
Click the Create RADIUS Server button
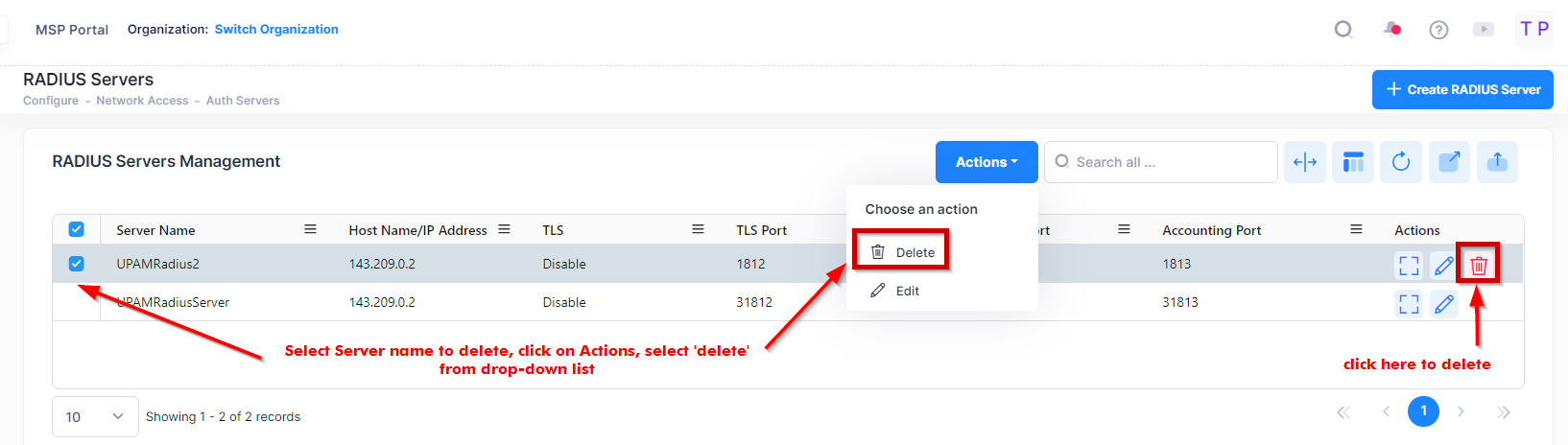pyautogui.click(x=1462, y=89)
